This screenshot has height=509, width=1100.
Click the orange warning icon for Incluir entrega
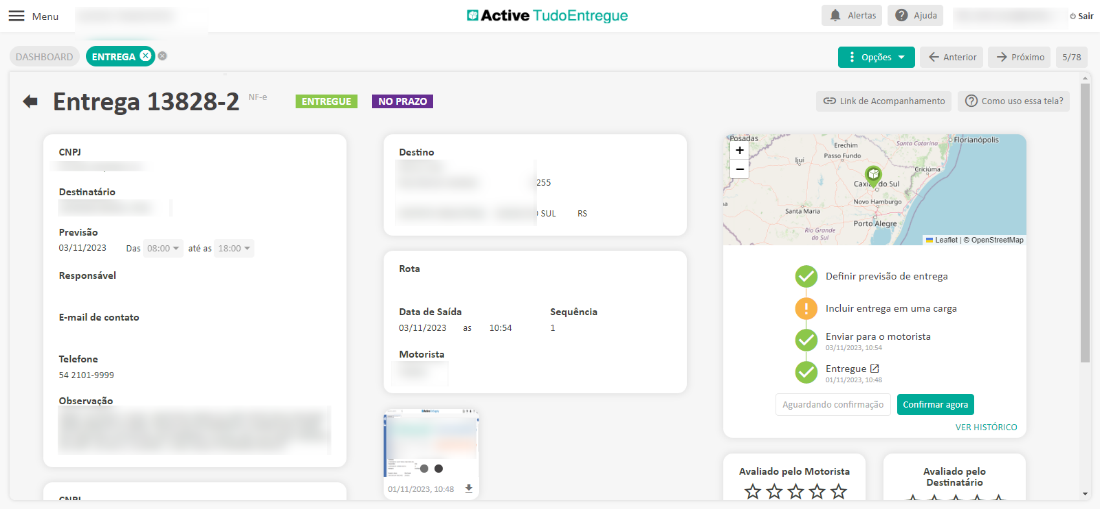806,308
